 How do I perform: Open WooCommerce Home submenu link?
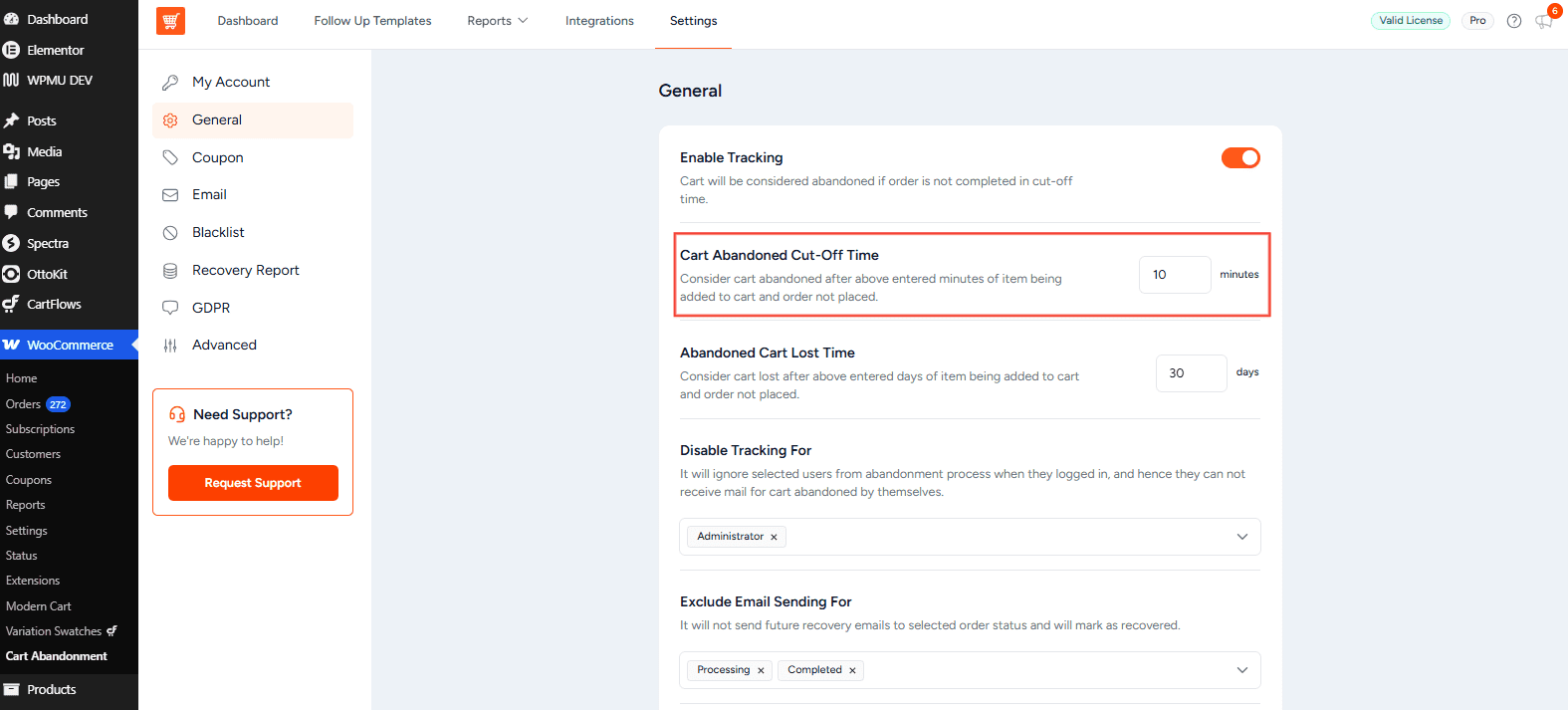[21, 378]
